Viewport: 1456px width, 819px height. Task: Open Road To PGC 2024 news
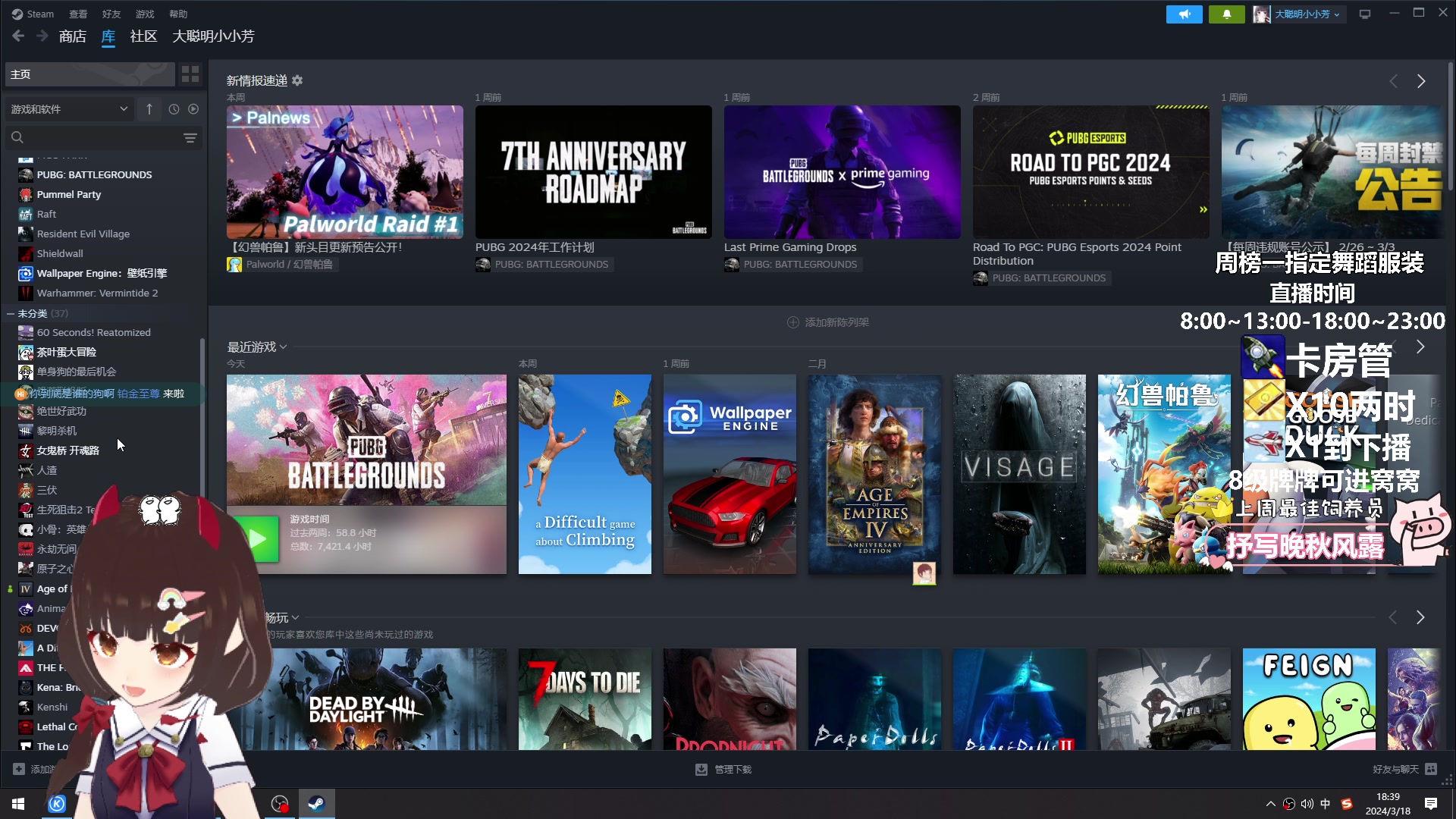coord(1091,172)
